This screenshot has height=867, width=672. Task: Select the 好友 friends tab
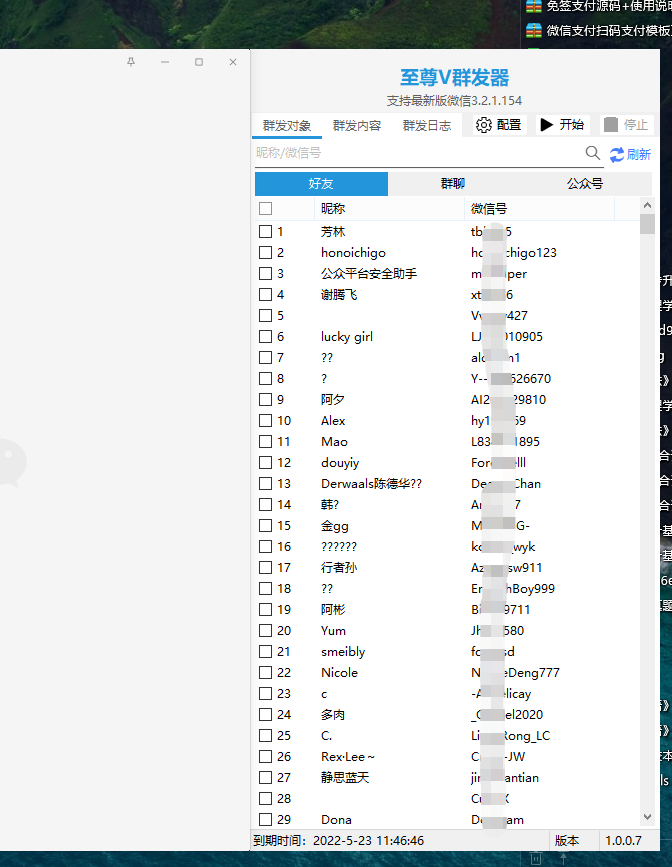[x=321, y=184]
